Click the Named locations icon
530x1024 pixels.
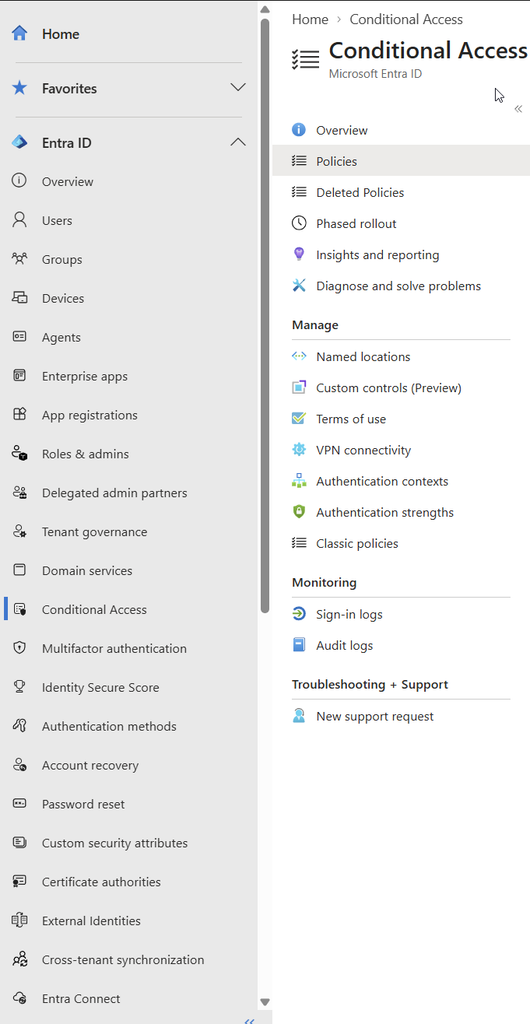[299, 357]
